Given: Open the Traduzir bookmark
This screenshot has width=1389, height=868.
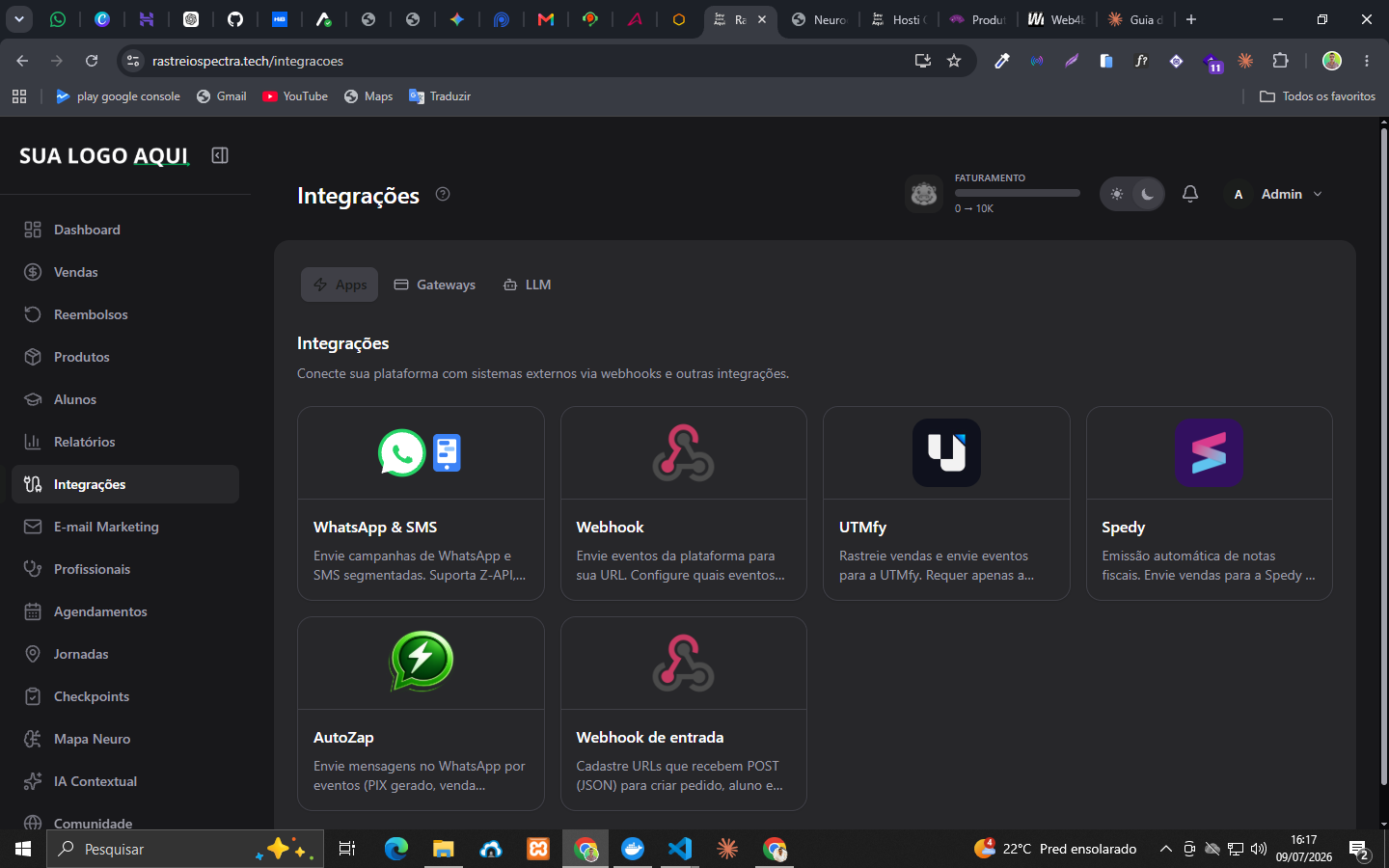Looking at the screenshot, I should [x=440, y=96].
